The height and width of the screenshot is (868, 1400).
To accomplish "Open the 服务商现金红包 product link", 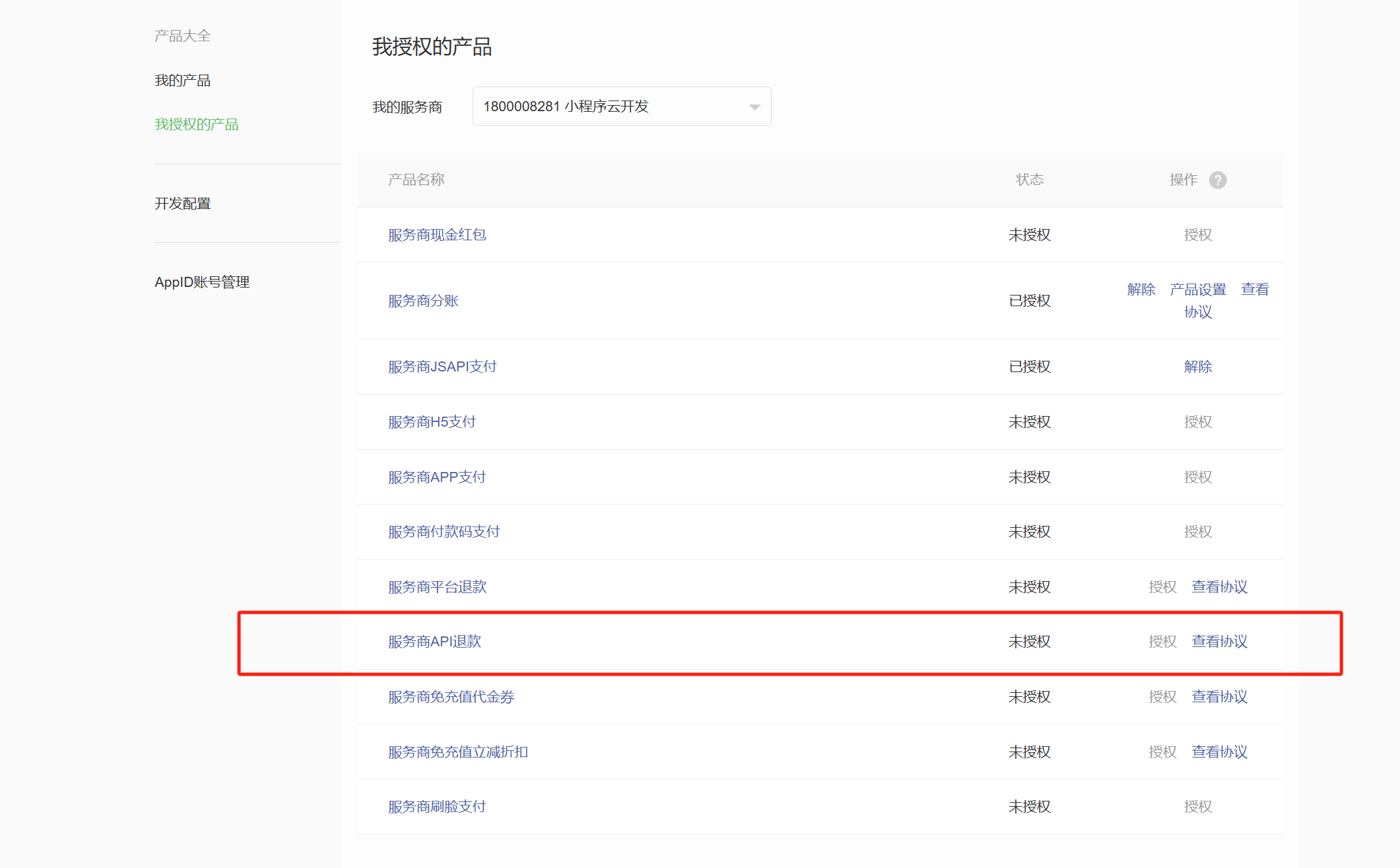I will (437, 235).
